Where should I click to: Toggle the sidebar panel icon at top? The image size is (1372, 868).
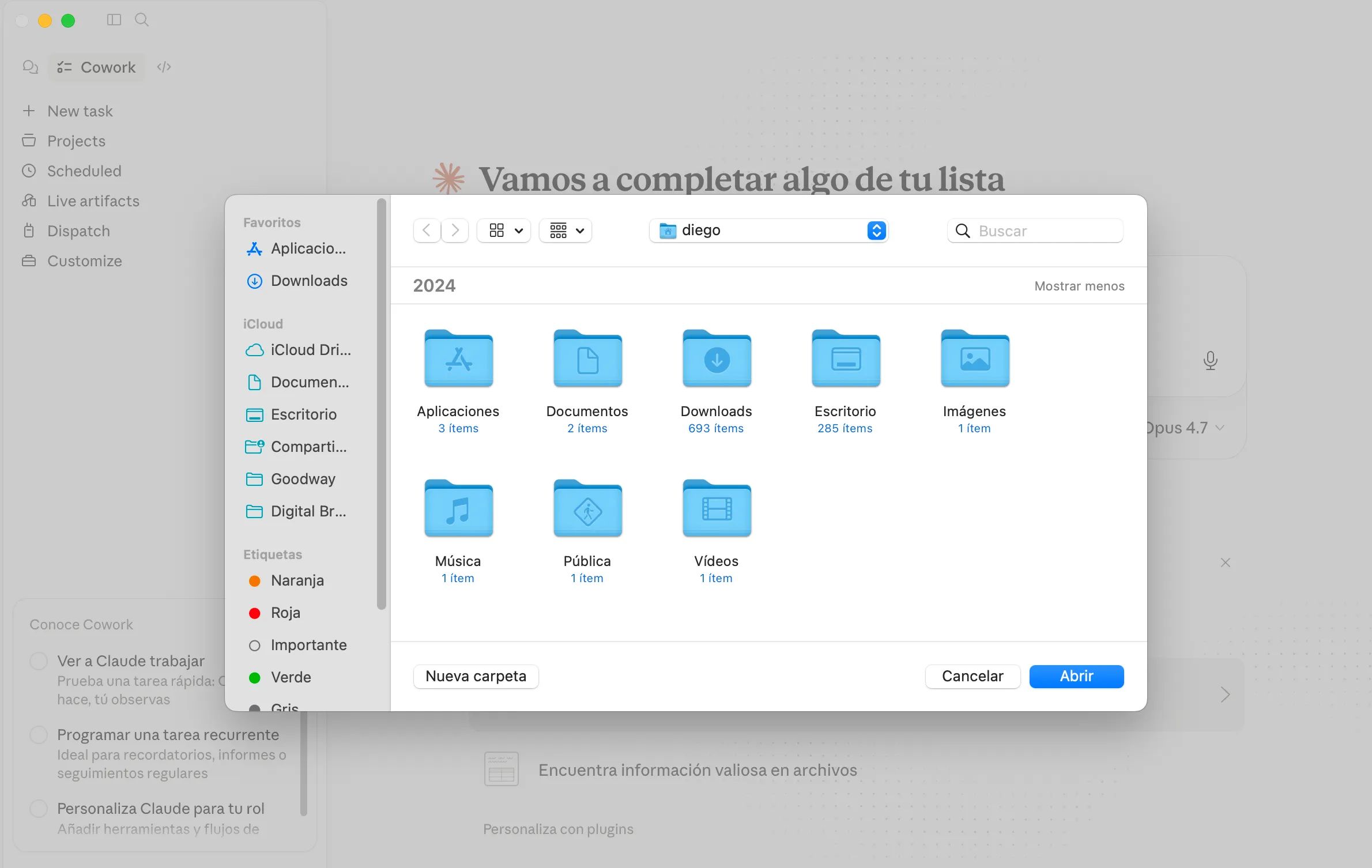click(x=114, y=20)
